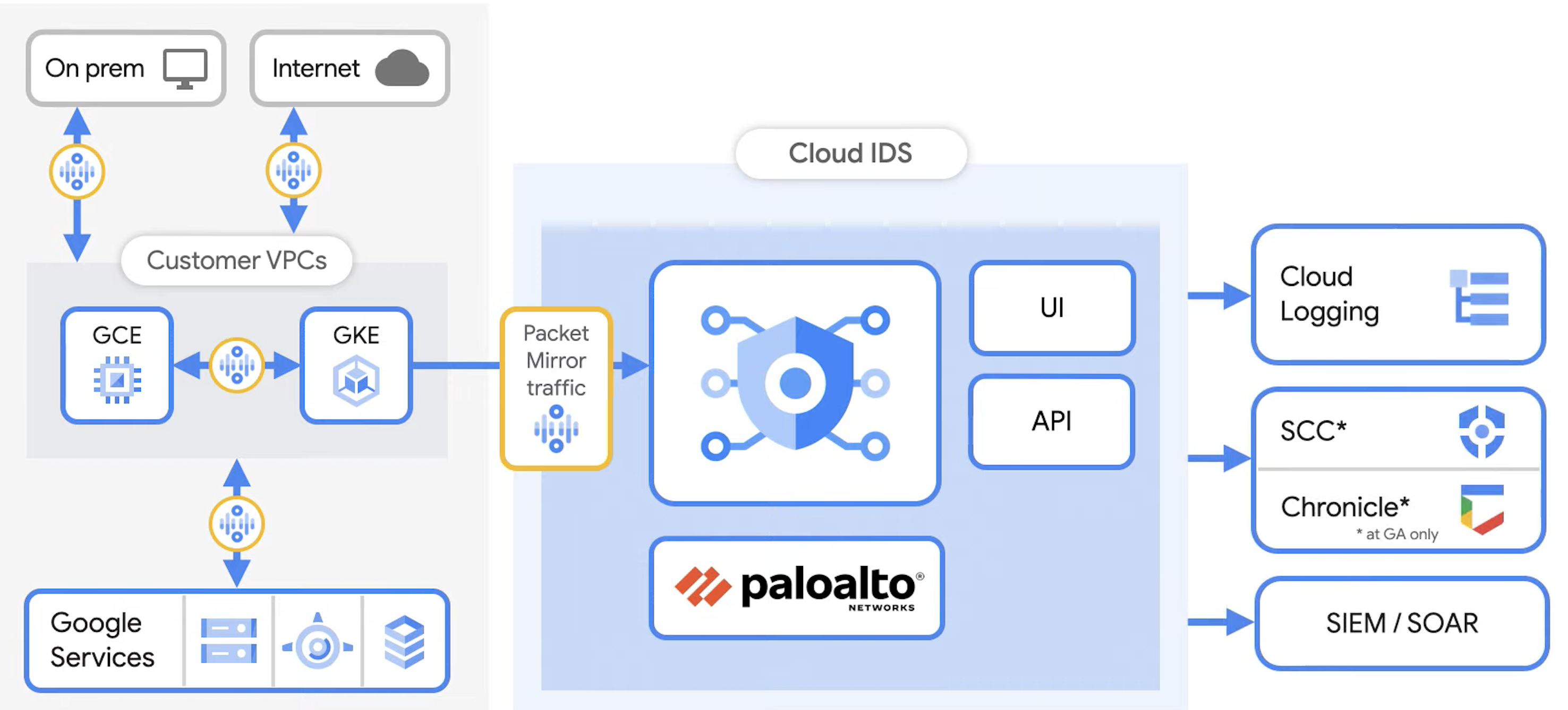Click the GKE label
1568x710 pixels.
(356, 335)
